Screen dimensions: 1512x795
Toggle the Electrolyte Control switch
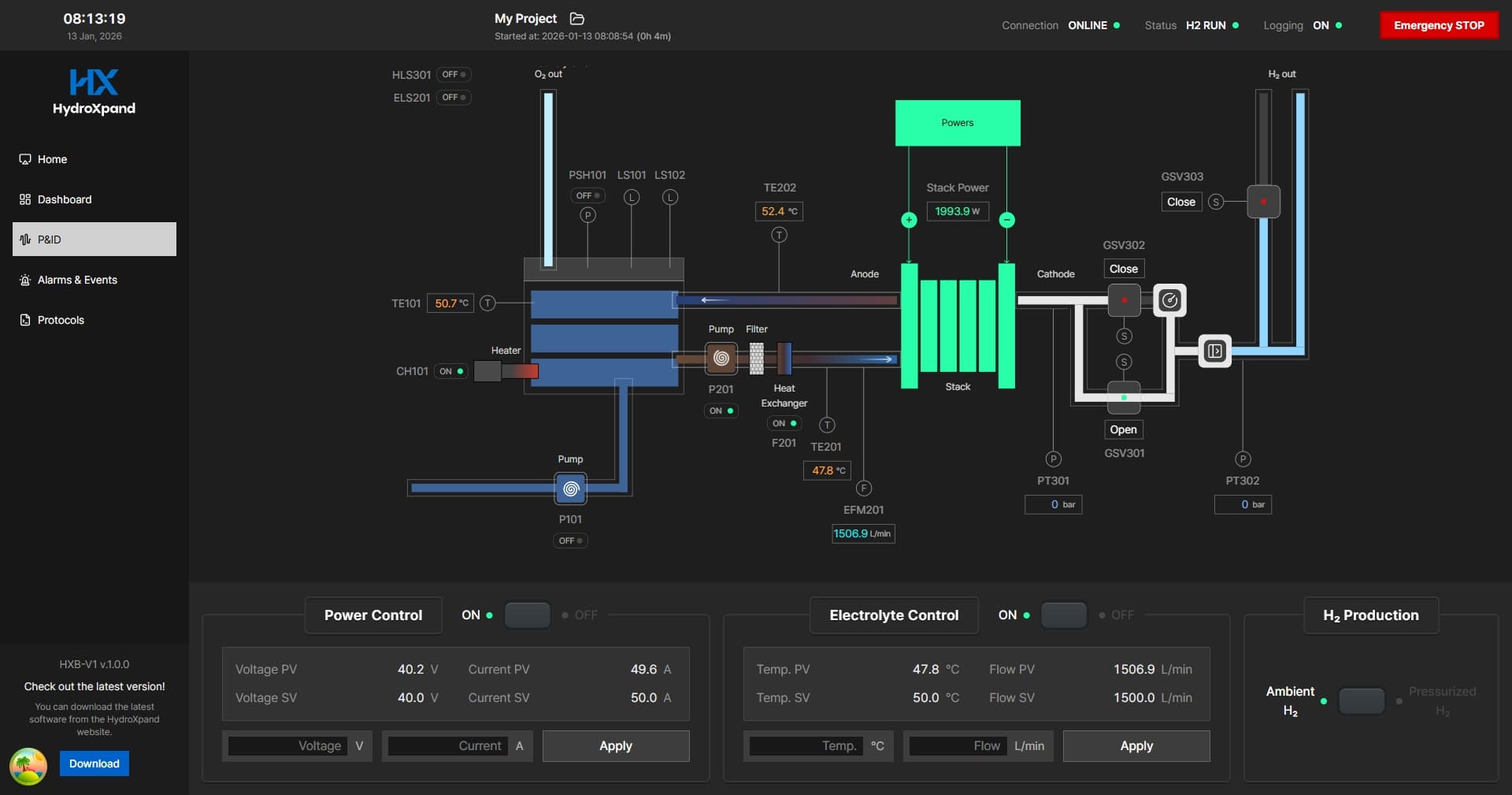pos(1063,615)
